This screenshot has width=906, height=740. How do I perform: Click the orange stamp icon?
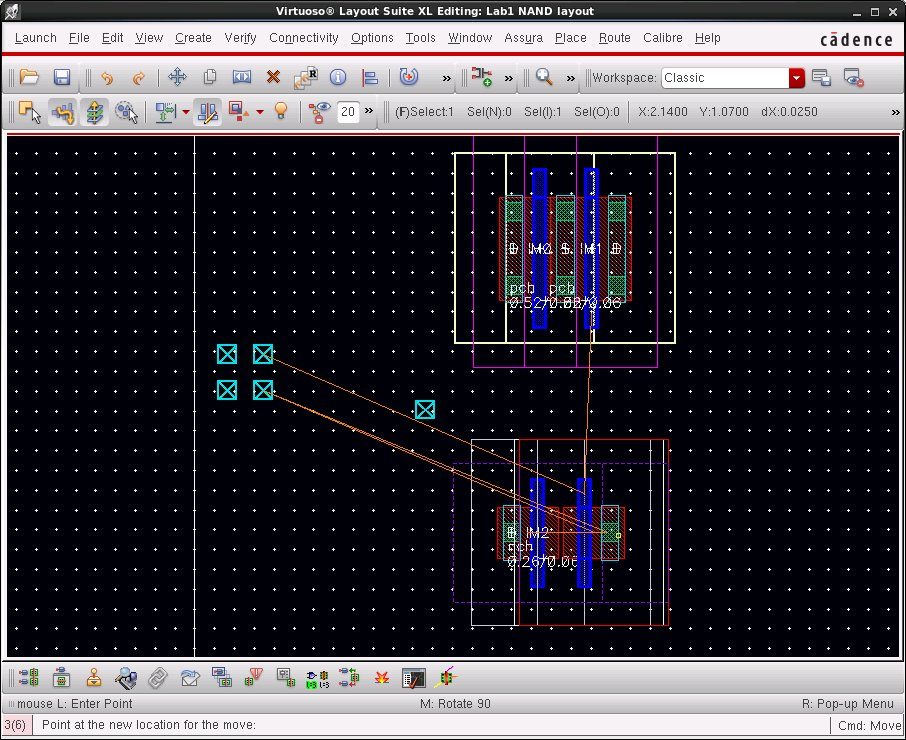pos(94,677)
